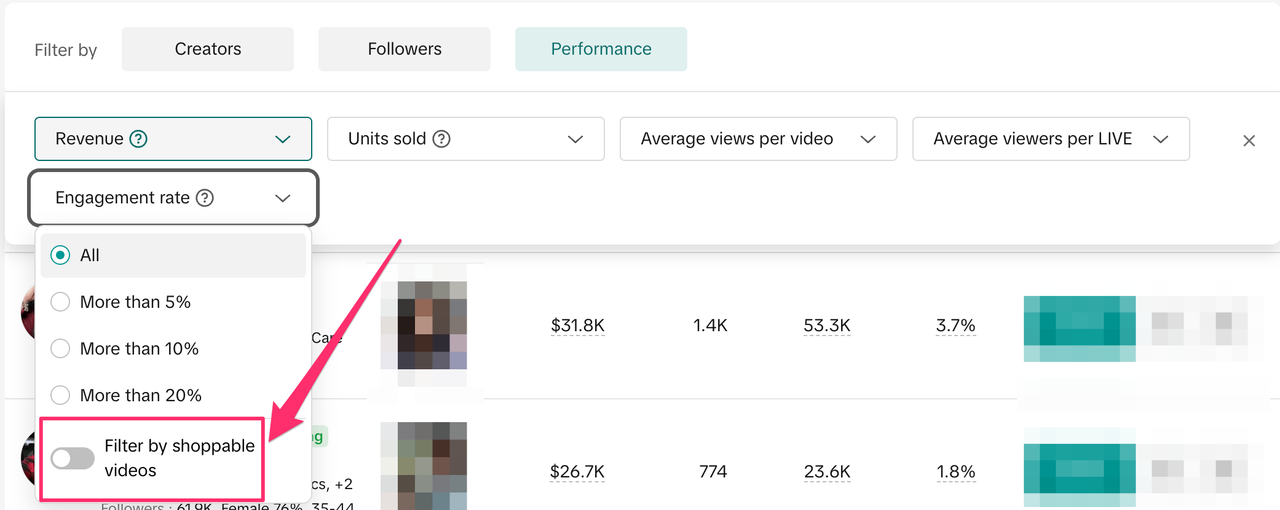Open the Revenue dropdown

pos(173,139)
